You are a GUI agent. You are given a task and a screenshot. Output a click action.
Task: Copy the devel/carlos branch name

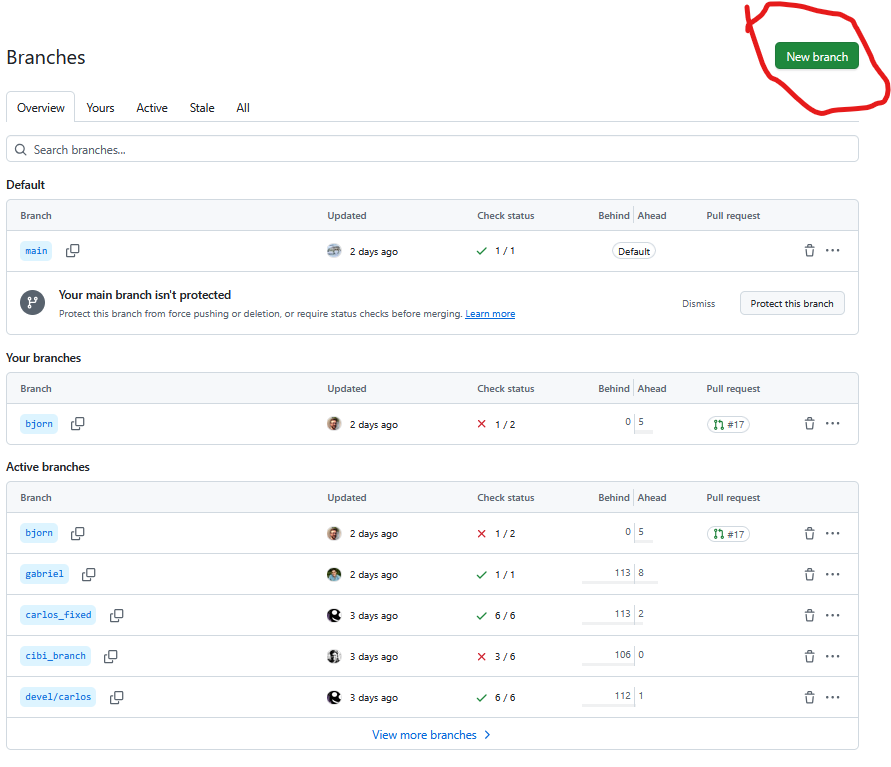(117, 698)
